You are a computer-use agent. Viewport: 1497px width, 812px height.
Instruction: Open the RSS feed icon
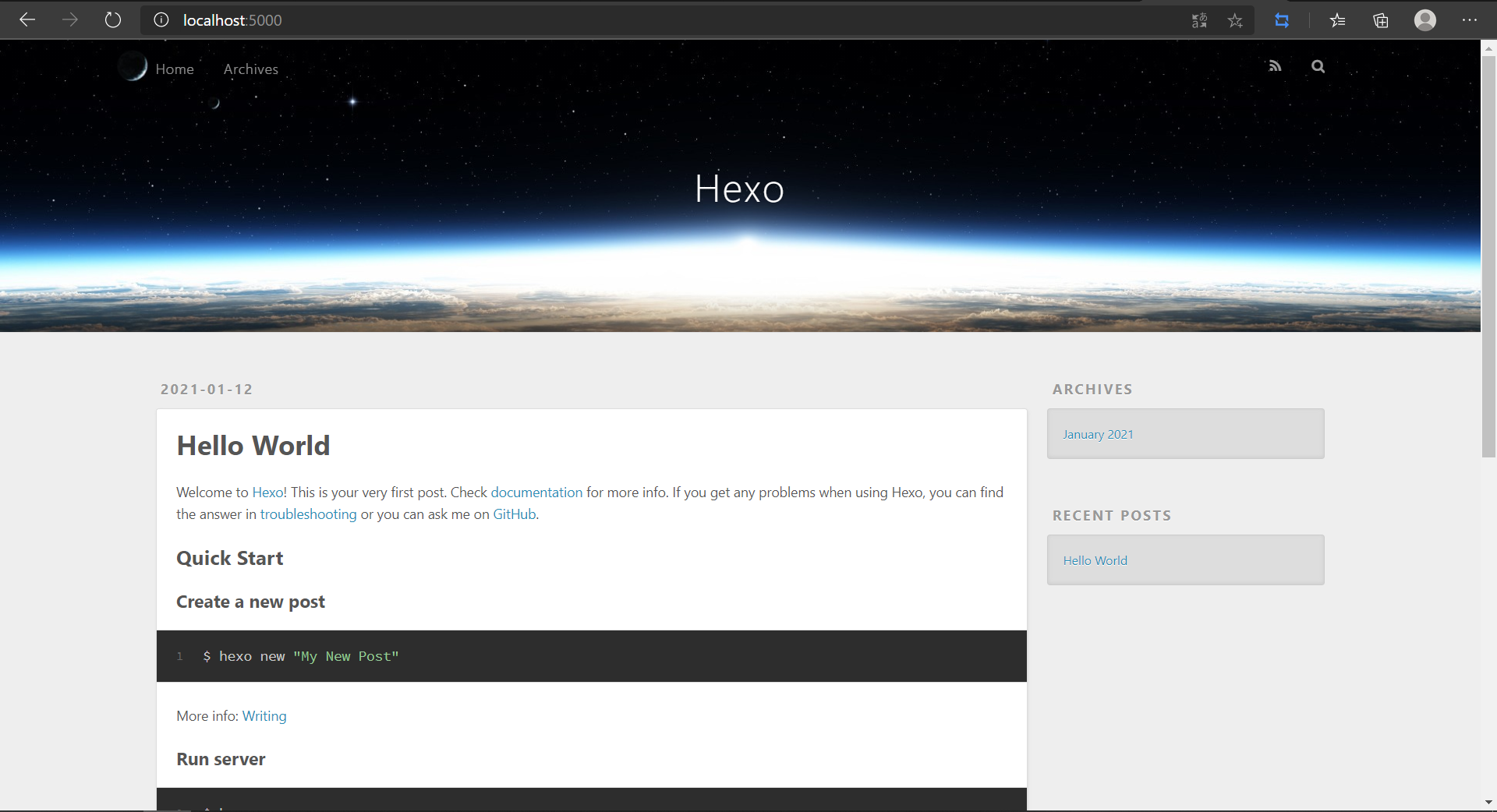click(x=1275, y=66)
